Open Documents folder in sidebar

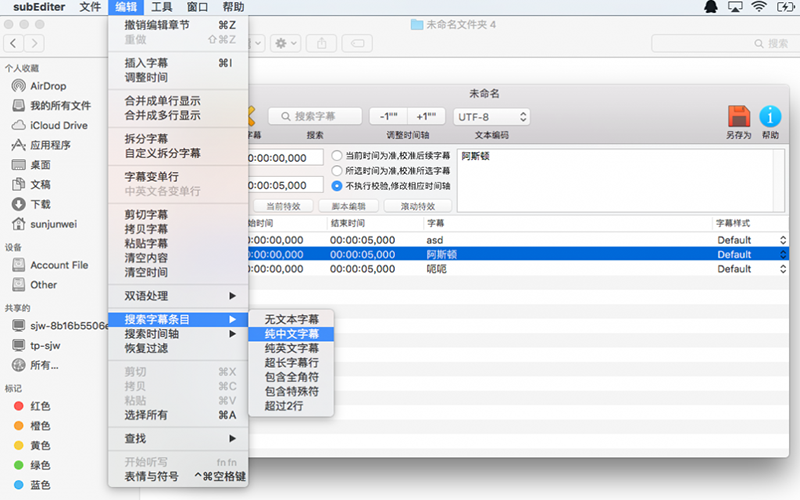tap(32, 184)
